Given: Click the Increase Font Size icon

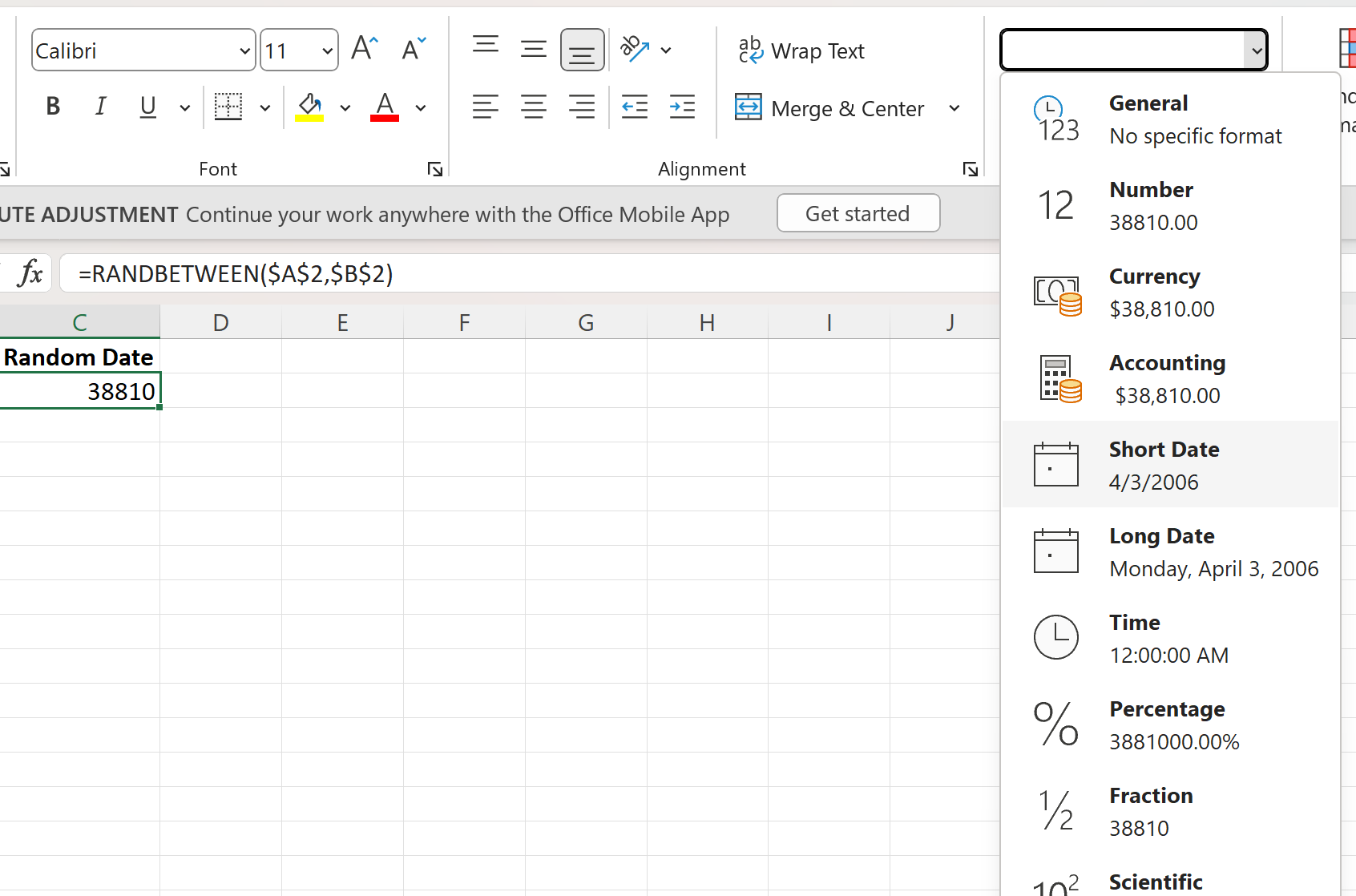Looking at the screenshot, I should [x=365, y=50].
